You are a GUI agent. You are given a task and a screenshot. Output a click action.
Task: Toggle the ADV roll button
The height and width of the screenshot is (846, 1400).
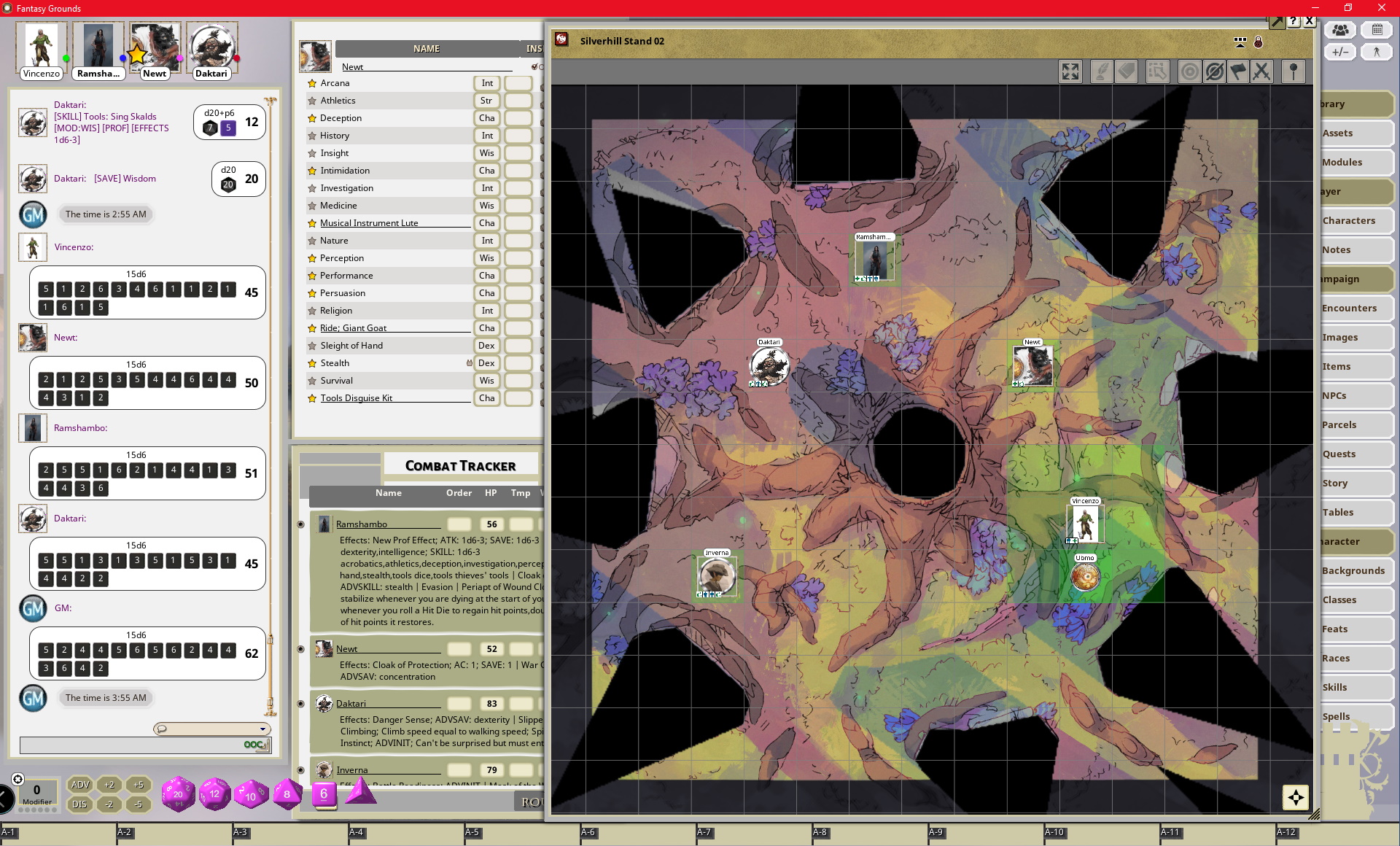coord(79,785)
